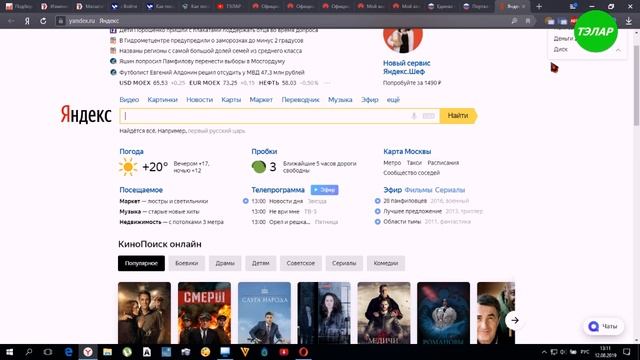The width and height of the screenshot is (640, 360).
Task: Open File Explorer from taskbar
Action: coord(107,352)
